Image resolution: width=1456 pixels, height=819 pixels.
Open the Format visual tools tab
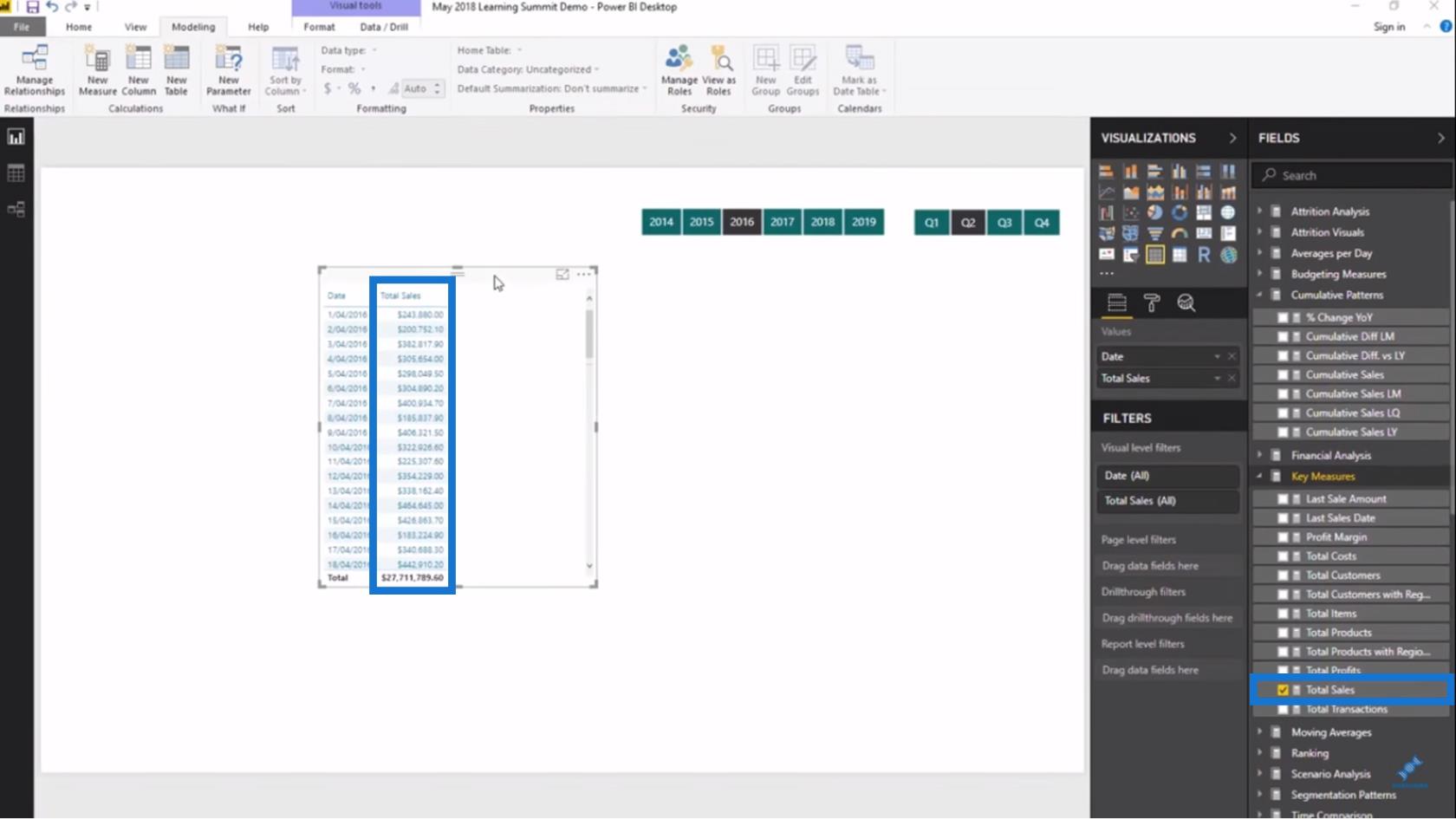[319, 27]
